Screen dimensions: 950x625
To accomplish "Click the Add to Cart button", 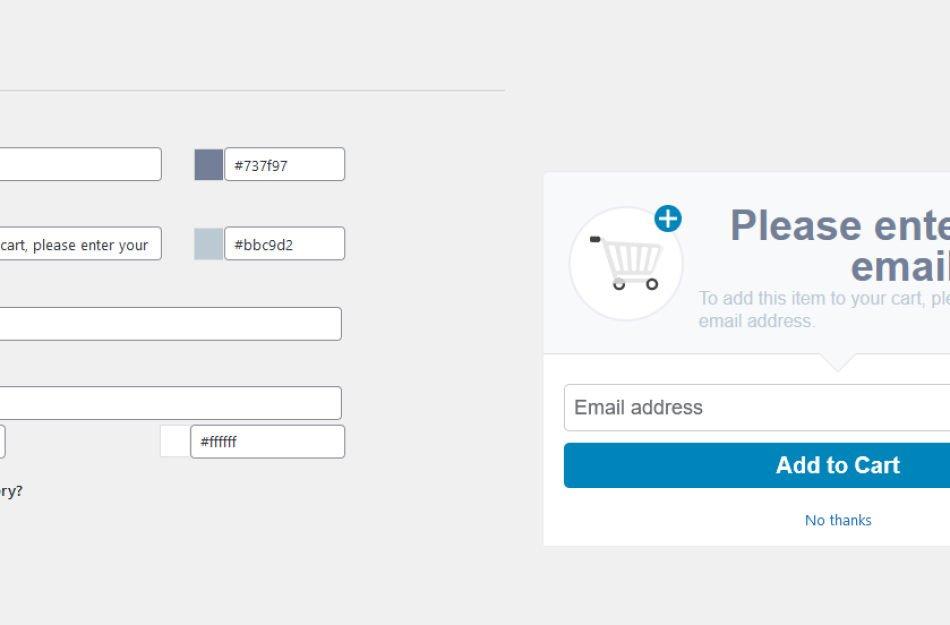I will 838,465.
